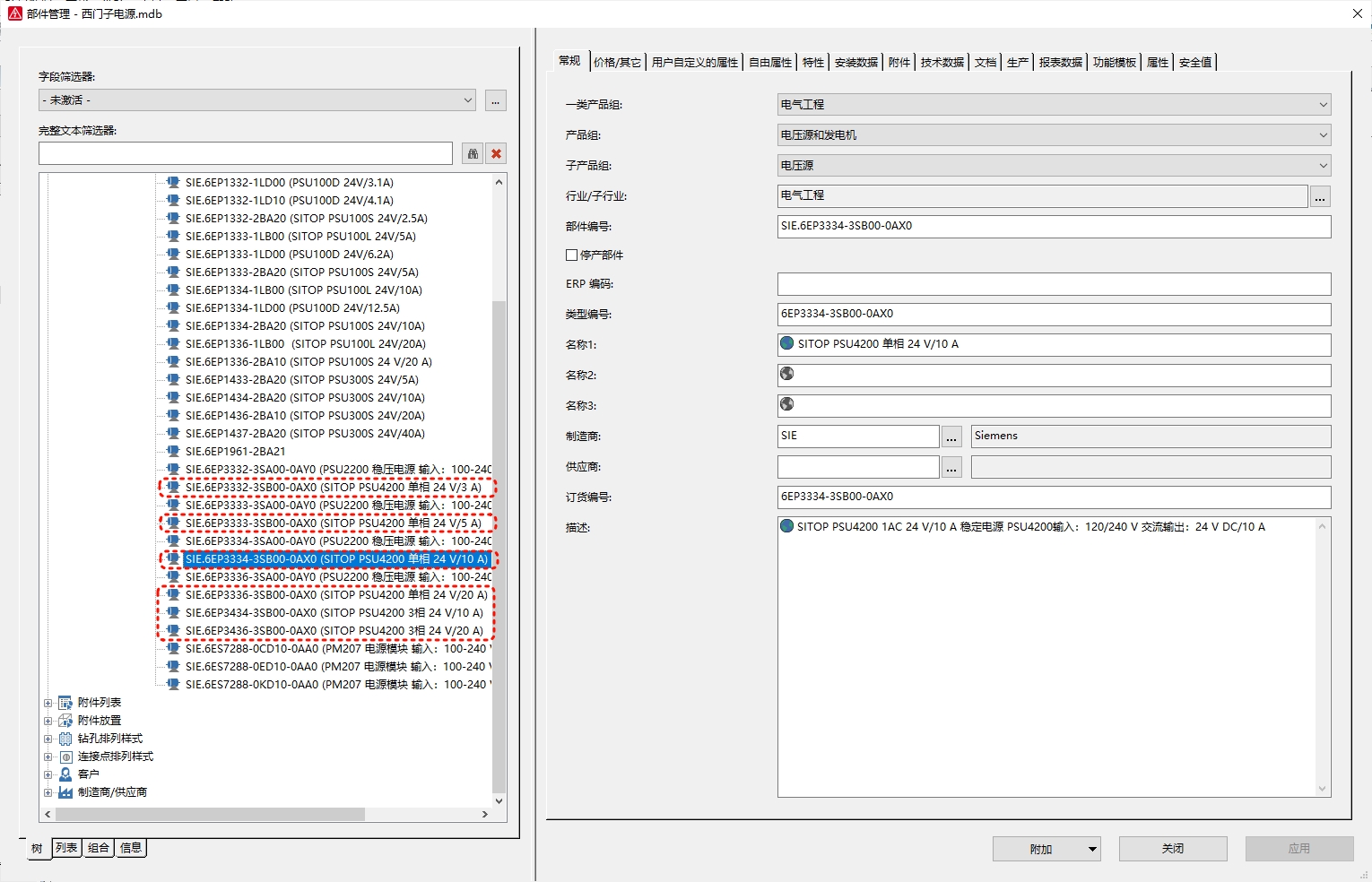Open the 子产品组 dropdown
The image size is (1372, 882).
point(1054,166)
